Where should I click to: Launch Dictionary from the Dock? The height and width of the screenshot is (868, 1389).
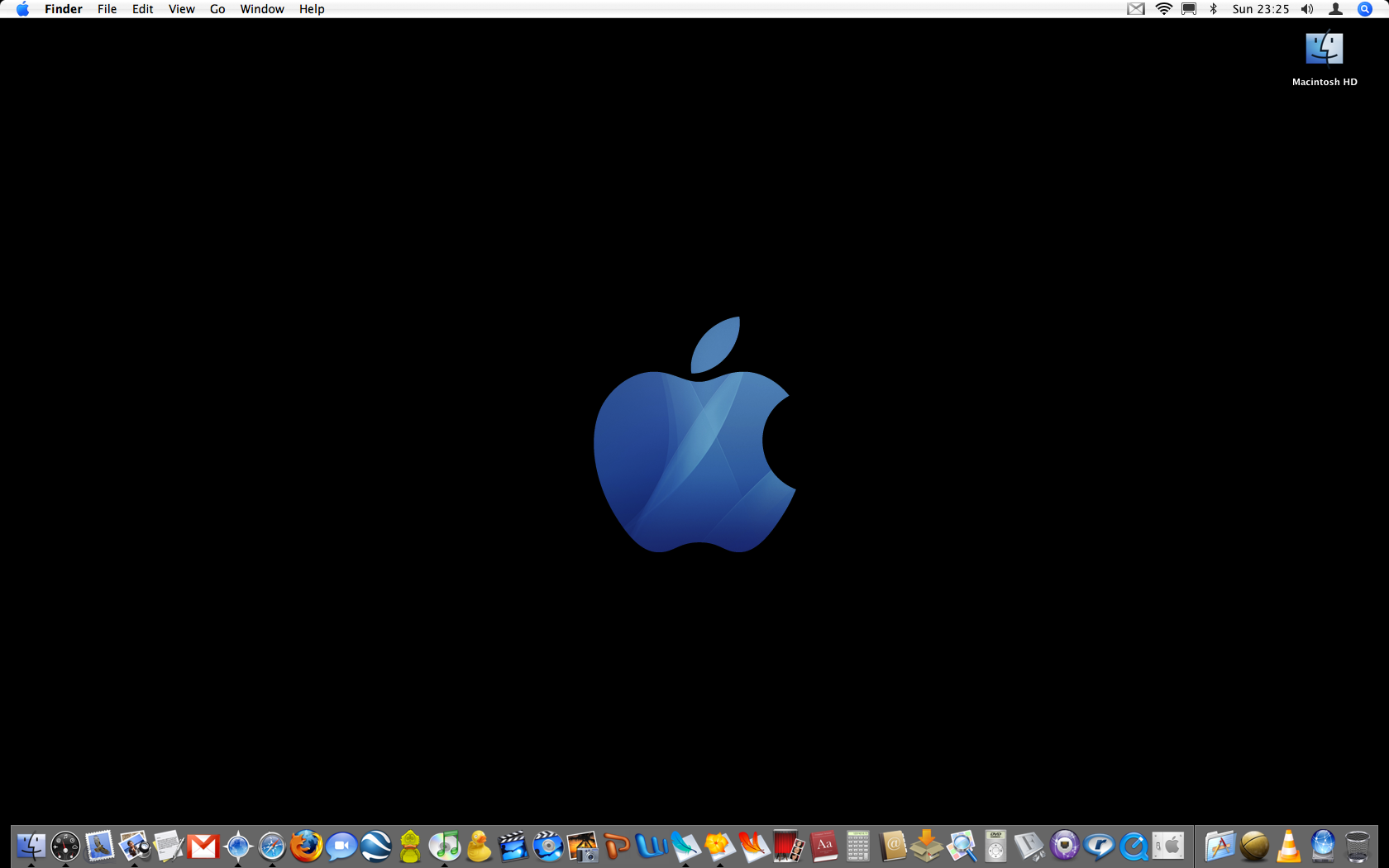click(823, 846)
